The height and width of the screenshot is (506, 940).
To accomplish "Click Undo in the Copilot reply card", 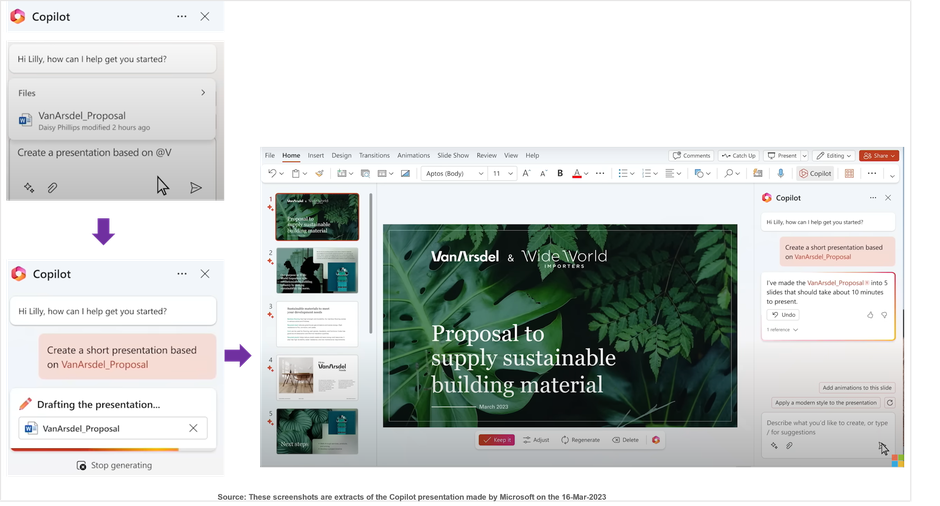I will (x=783, y=315).
